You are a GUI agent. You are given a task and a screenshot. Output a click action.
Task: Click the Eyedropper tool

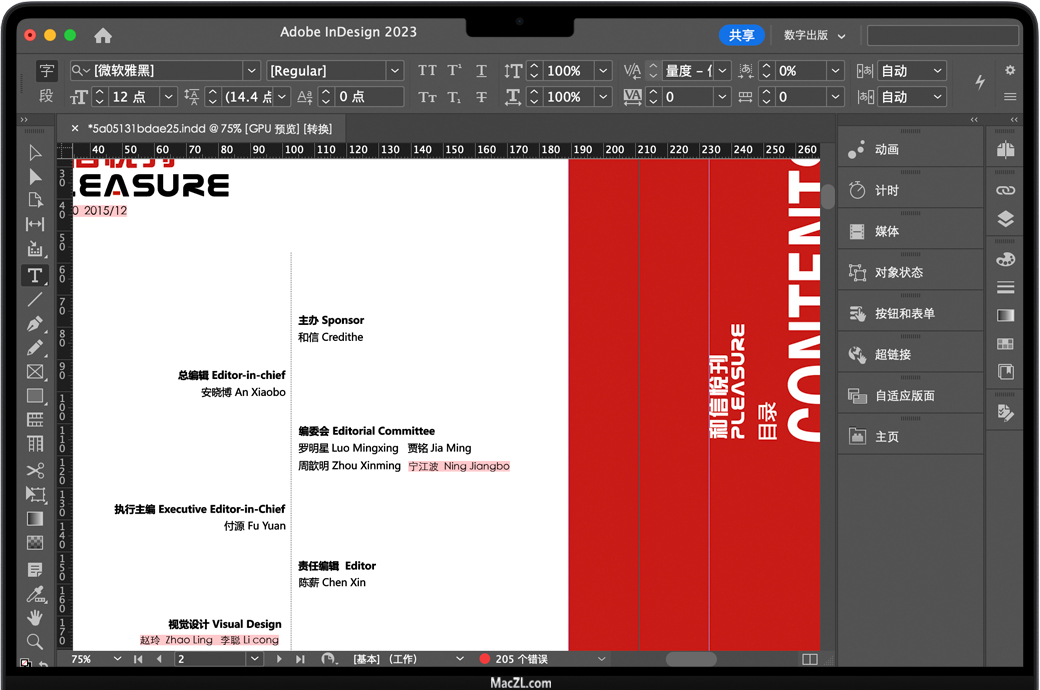[x=35, y=594]
